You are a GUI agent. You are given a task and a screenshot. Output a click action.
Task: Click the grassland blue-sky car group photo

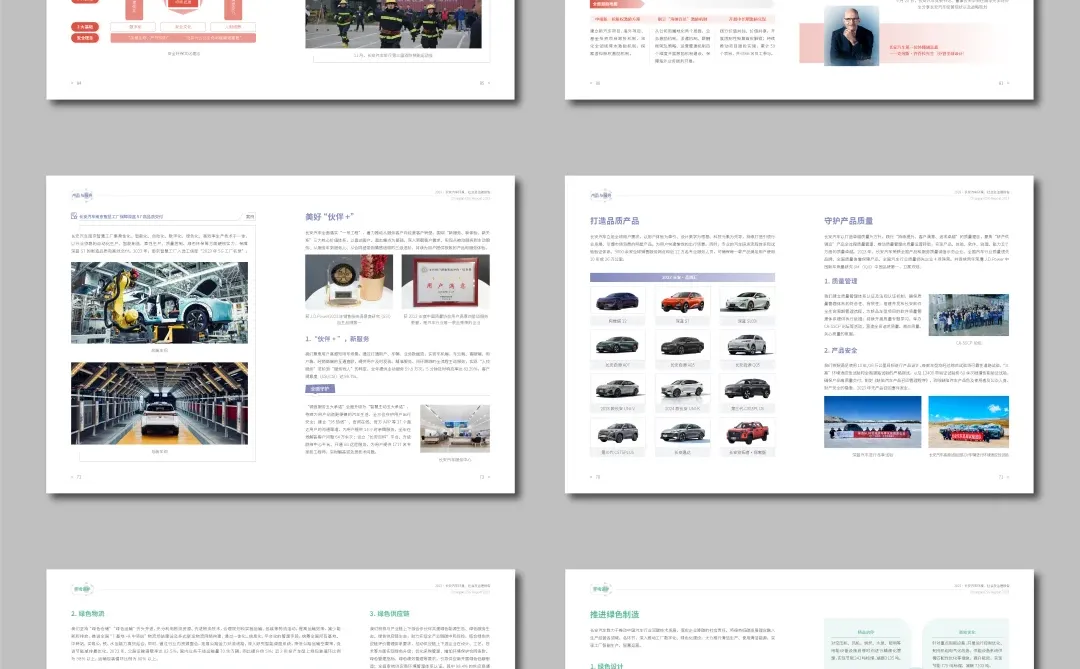[968, 422]
